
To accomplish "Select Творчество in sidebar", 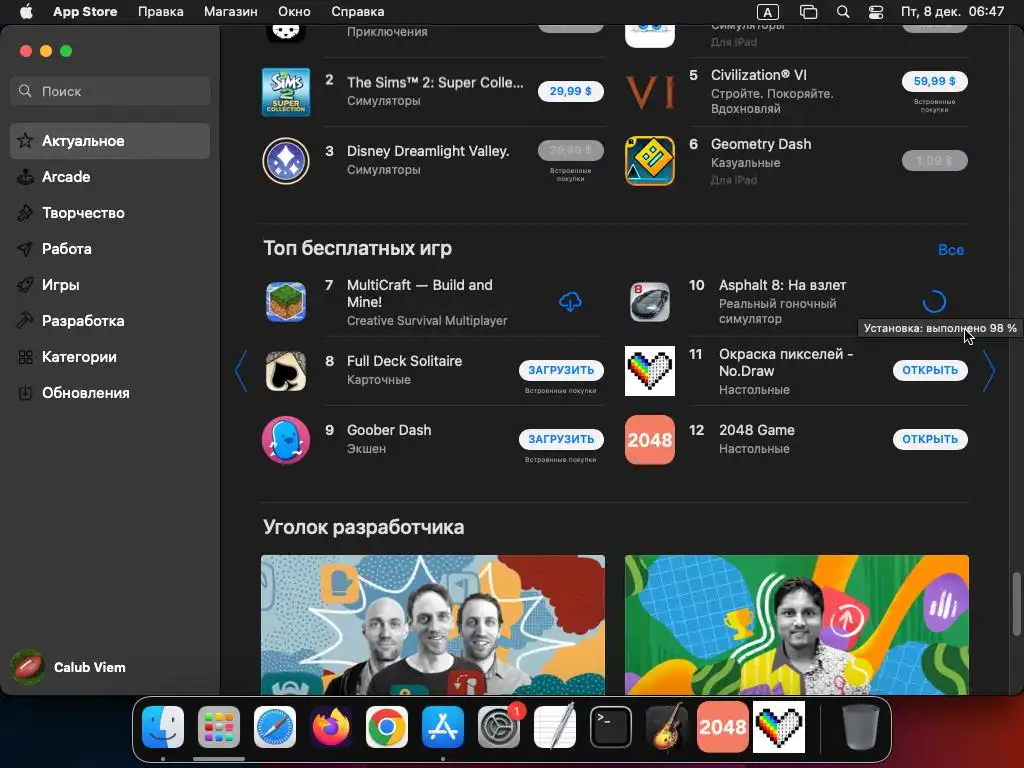I will coord(110,213).
